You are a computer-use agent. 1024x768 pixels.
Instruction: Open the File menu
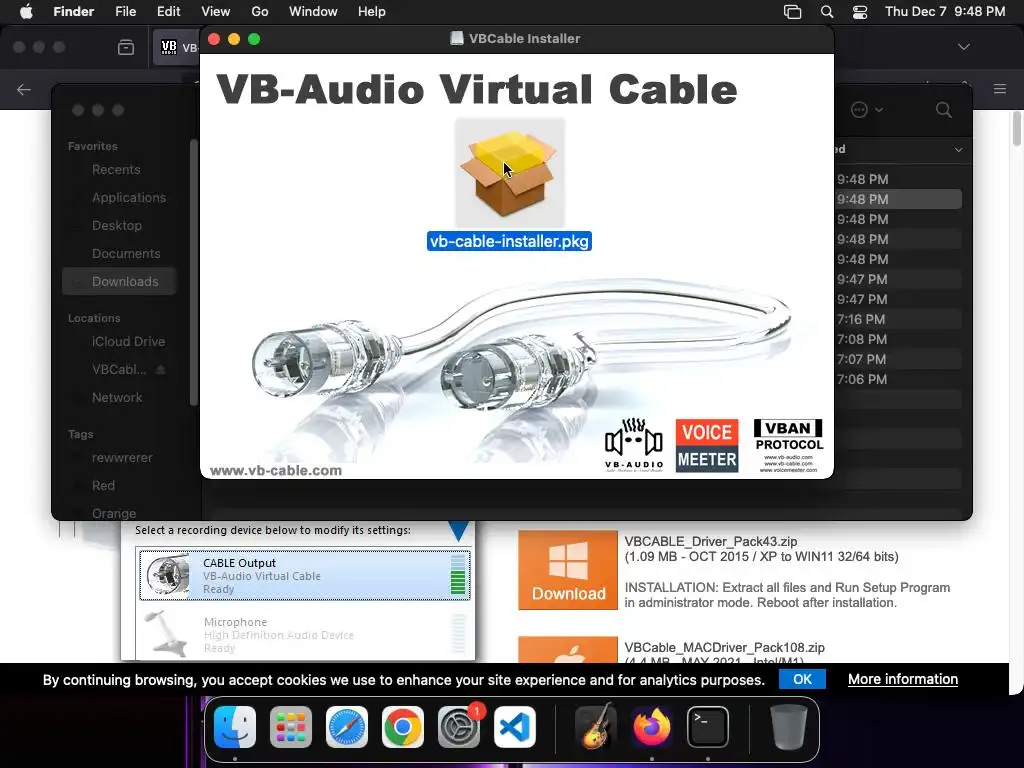125,12
